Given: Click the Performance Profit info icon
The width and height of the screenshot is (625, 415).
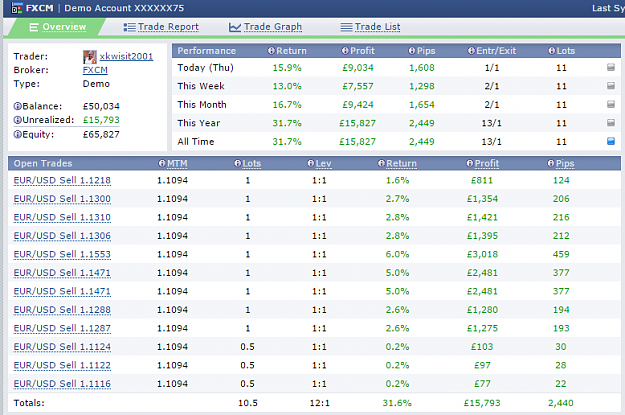Looking at the screenshot, I should [x=345, y=51].
